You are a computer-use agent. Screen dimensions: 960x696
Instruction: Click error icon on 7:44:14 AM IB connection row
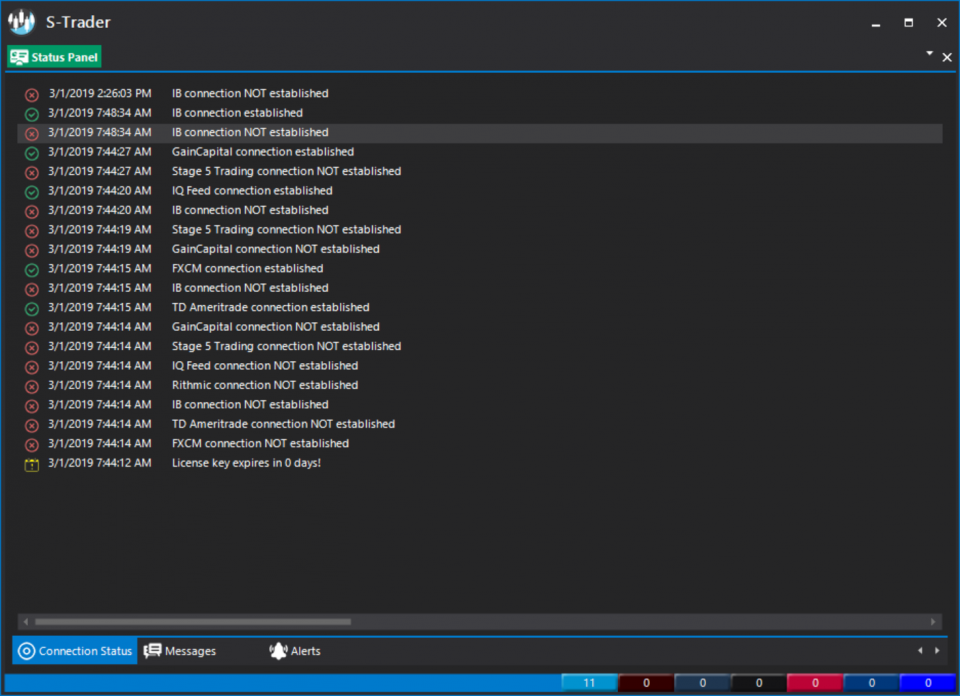tap(32, 406)
